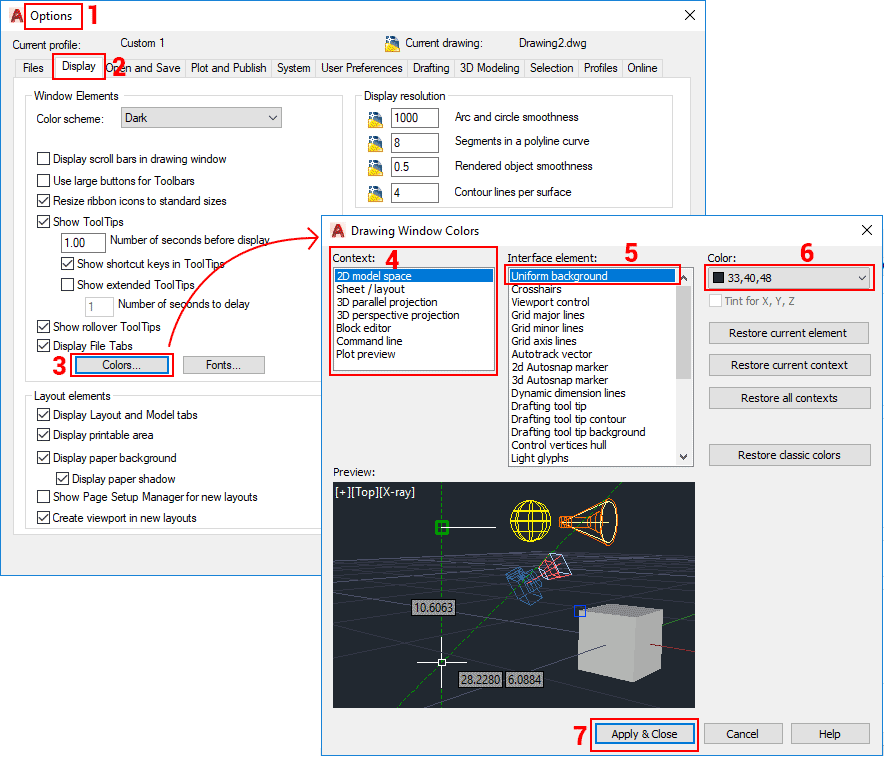Click Restore all contexts button
Screen dimensions: 890x769
[789, 398]
